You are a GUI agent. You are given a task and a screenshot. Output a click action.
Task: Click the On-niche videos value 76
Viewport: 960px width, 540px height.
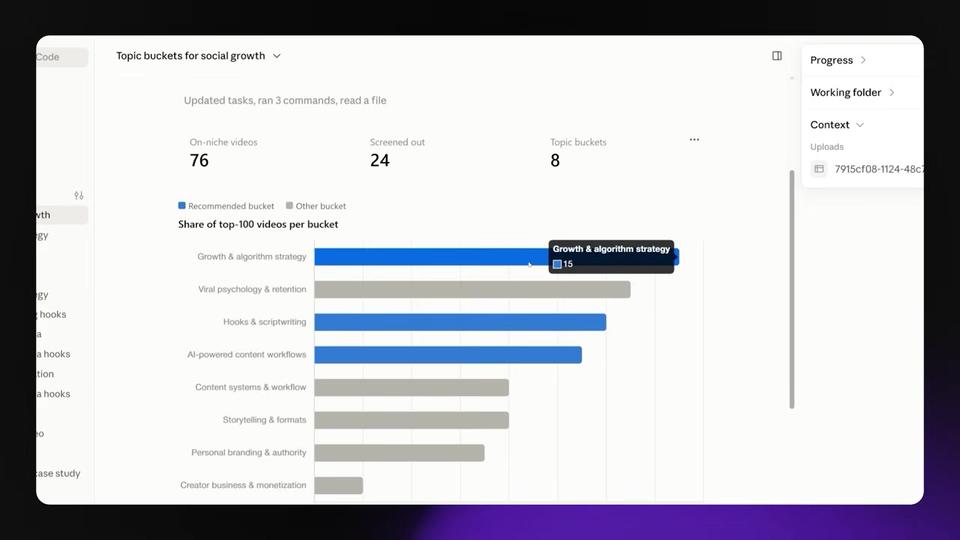click(199, 160)
